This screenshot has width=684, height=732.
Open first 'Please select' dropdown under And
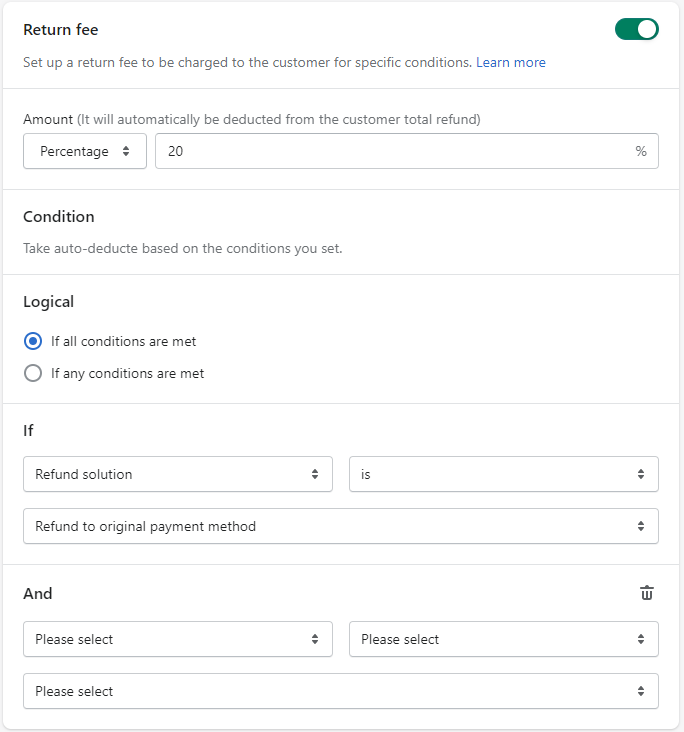(178, 639)
